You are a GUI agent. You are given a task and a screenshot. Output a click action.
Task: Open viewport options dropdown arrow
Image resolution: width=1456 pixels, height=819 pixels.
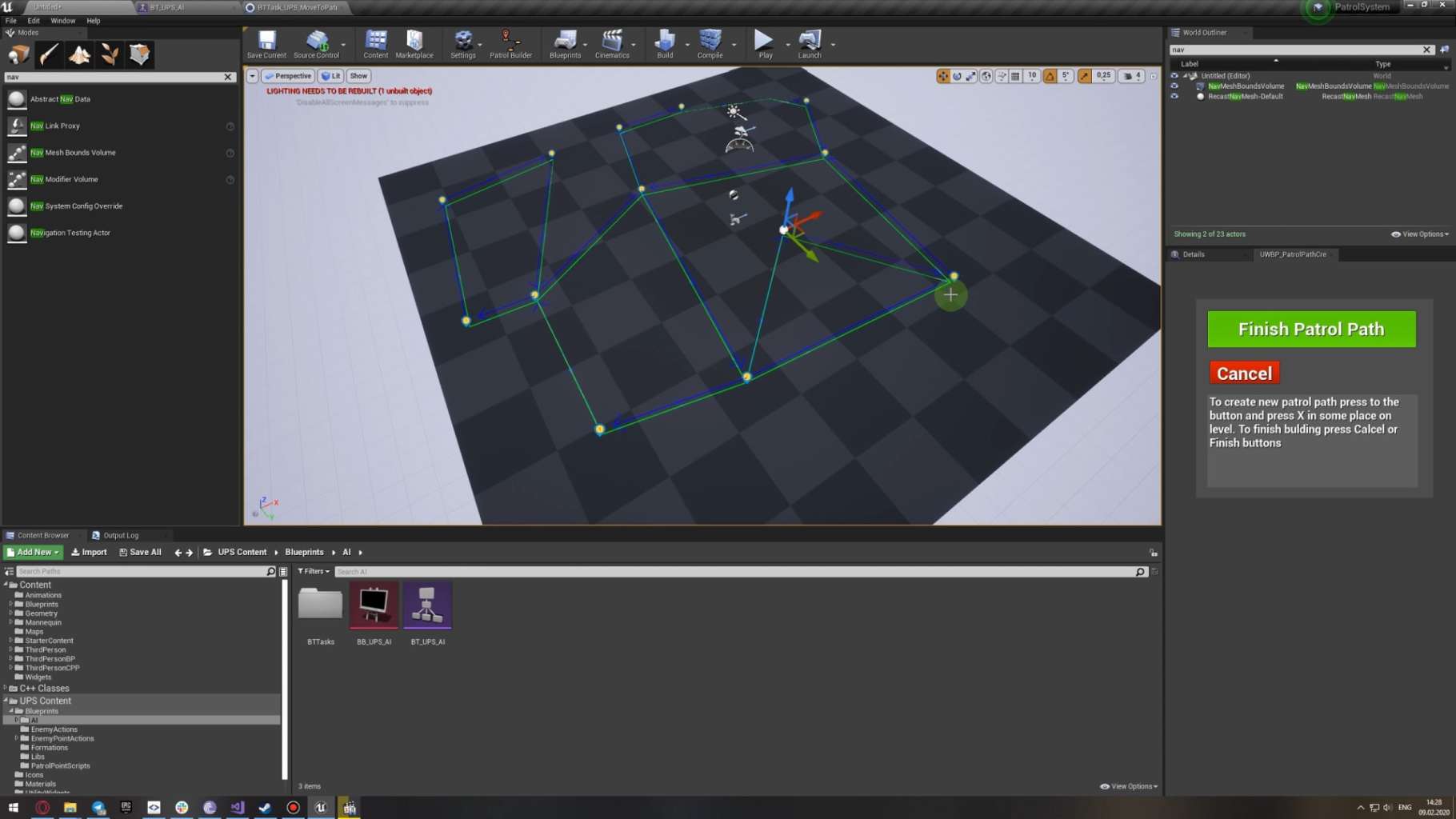[252, 76]
